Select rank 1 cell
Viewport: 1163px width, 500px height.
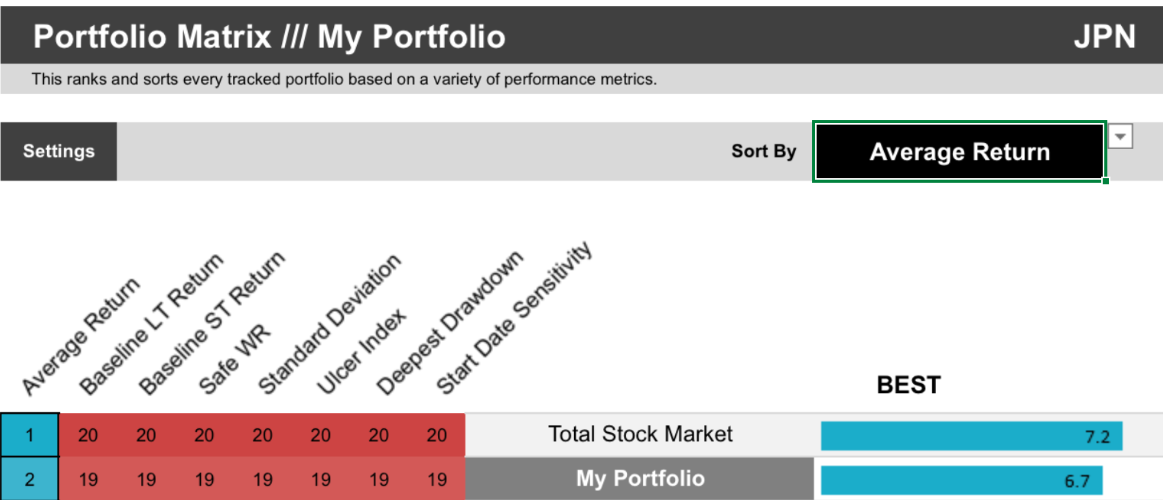(x=29, y=436)
